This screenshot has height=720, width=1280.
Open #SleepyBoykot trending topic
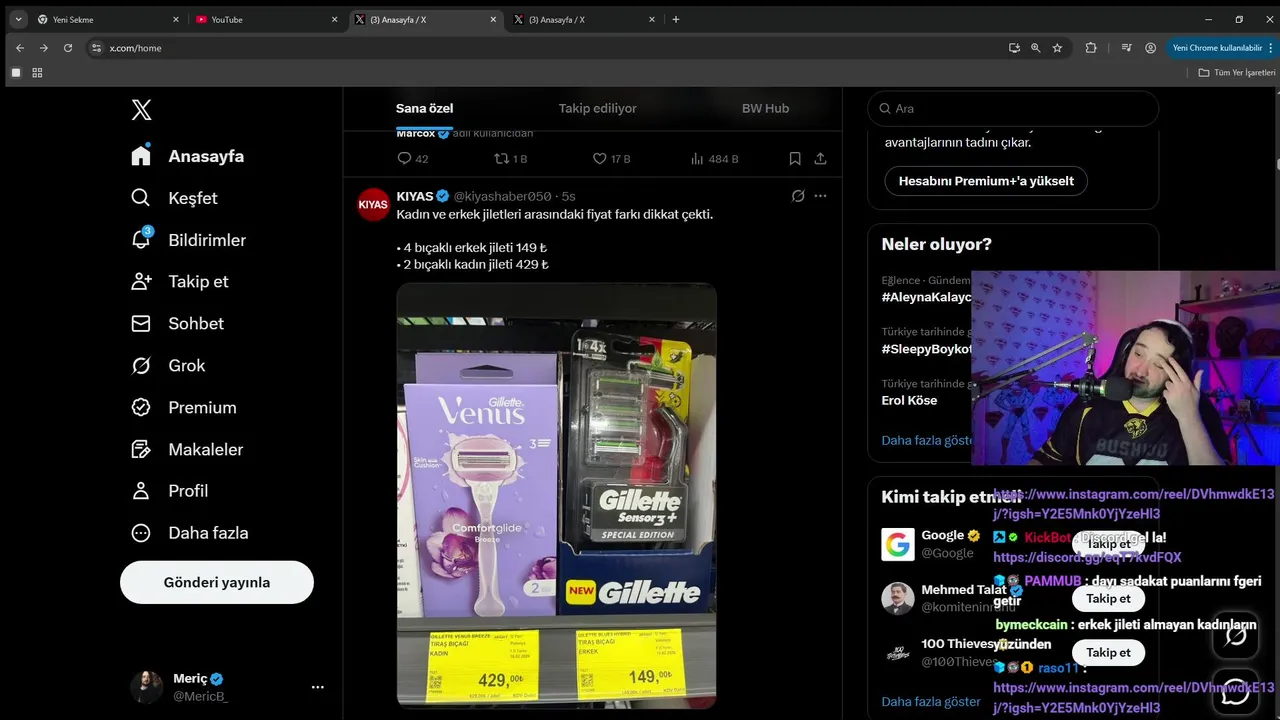[x=926, y=349]
